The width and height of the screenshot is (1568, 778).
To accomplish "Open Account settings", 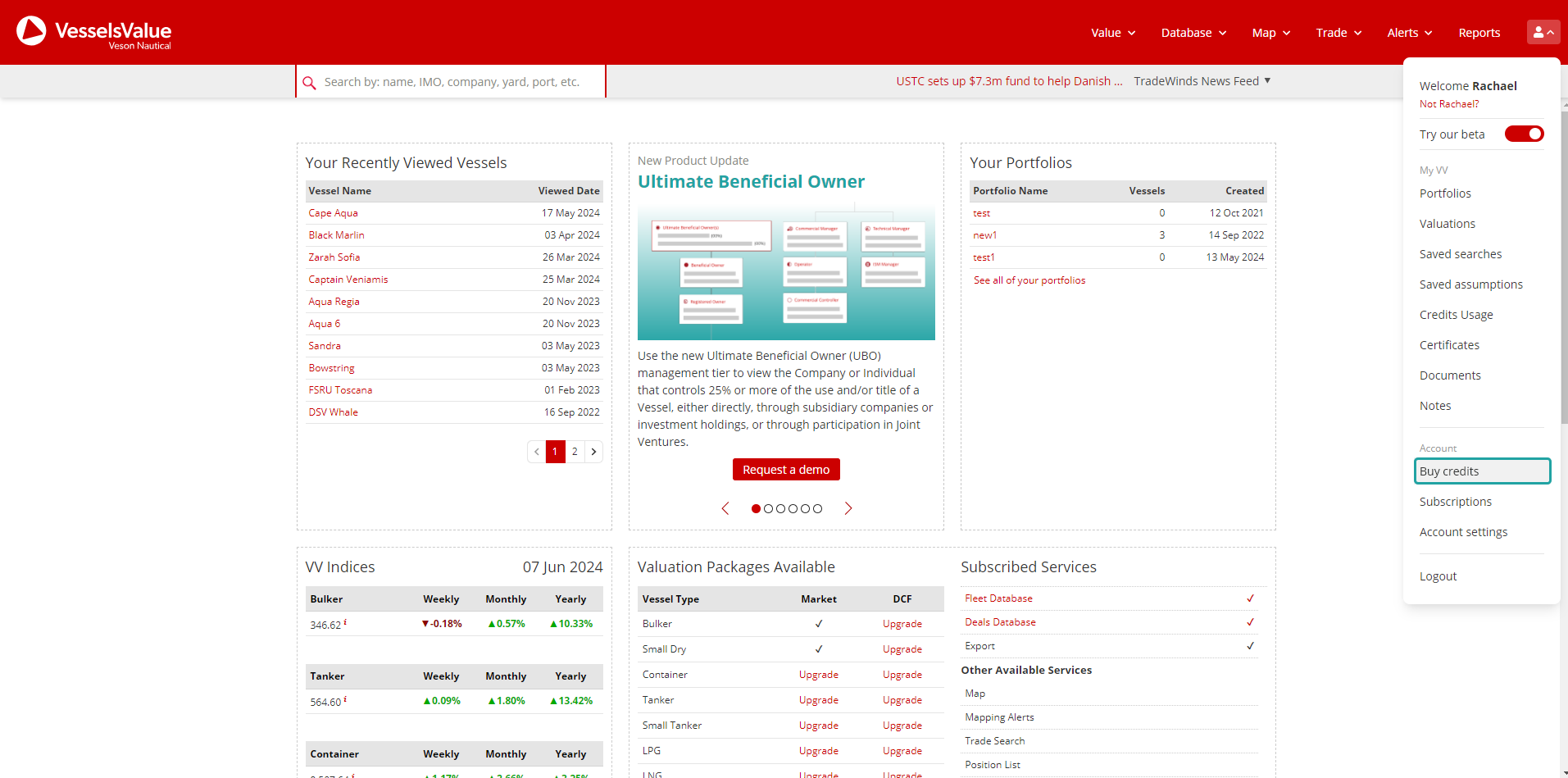I will [1463, 532].
